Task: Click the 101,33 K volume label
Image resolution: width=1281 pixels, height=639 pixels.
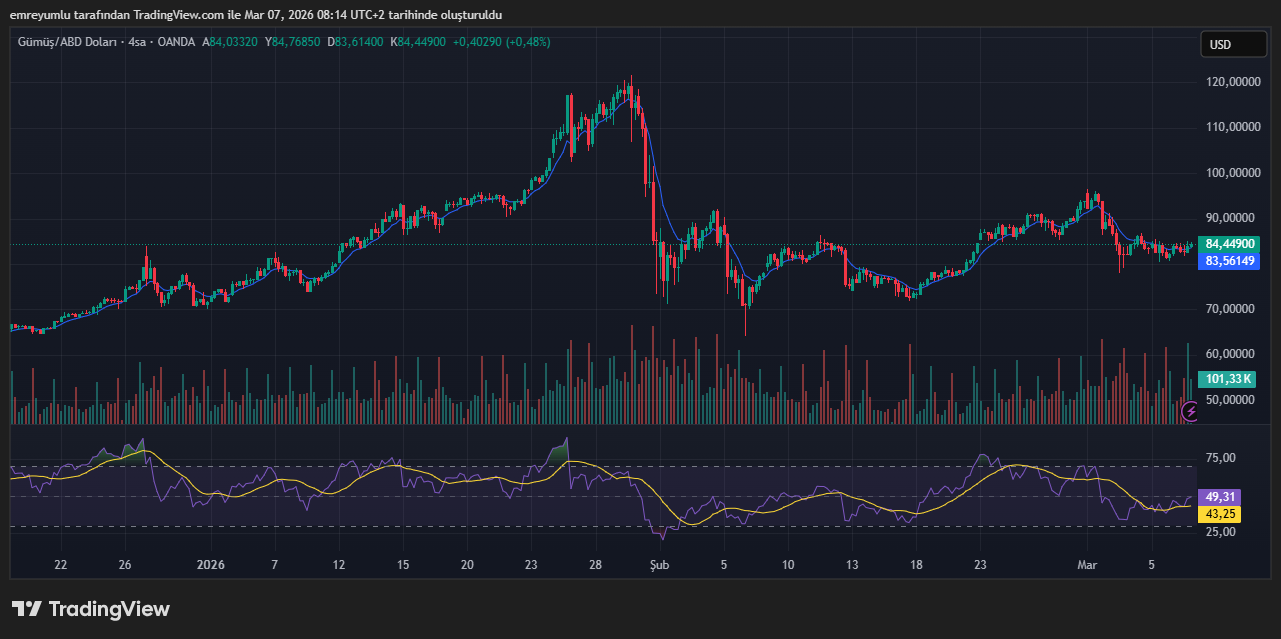Action: [x=1229, y=379]
